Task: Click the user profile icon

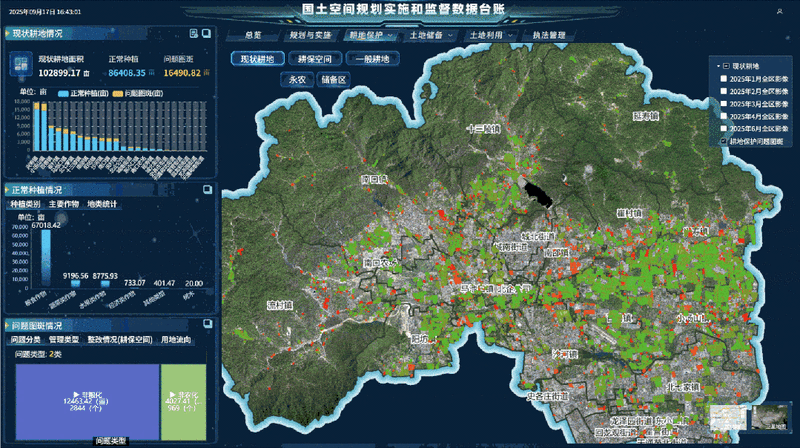Action: [x=779, y=11]
